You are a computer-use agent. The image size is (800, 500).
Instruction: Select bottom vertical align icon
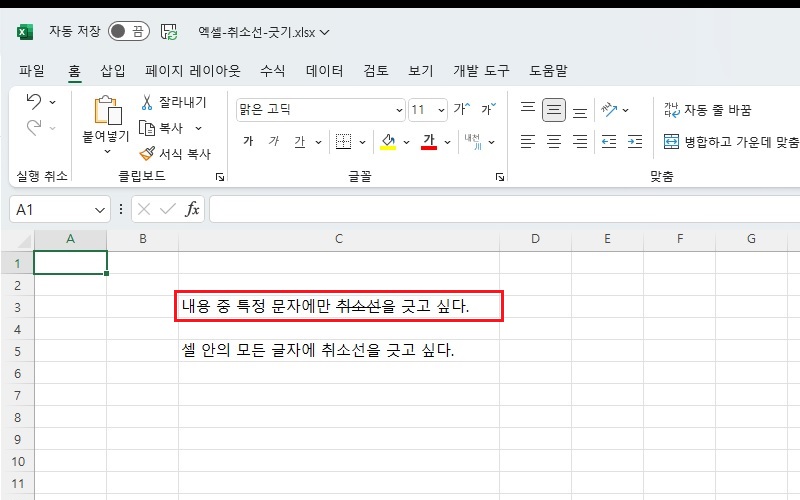click(580, 111)
